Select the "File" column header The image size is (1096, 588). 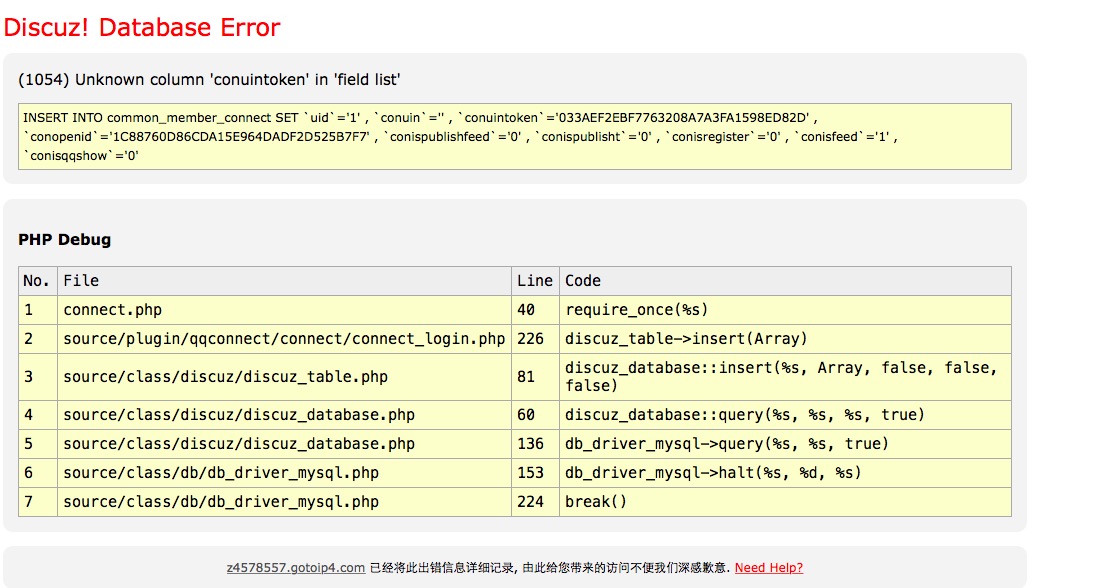[81, 281]
